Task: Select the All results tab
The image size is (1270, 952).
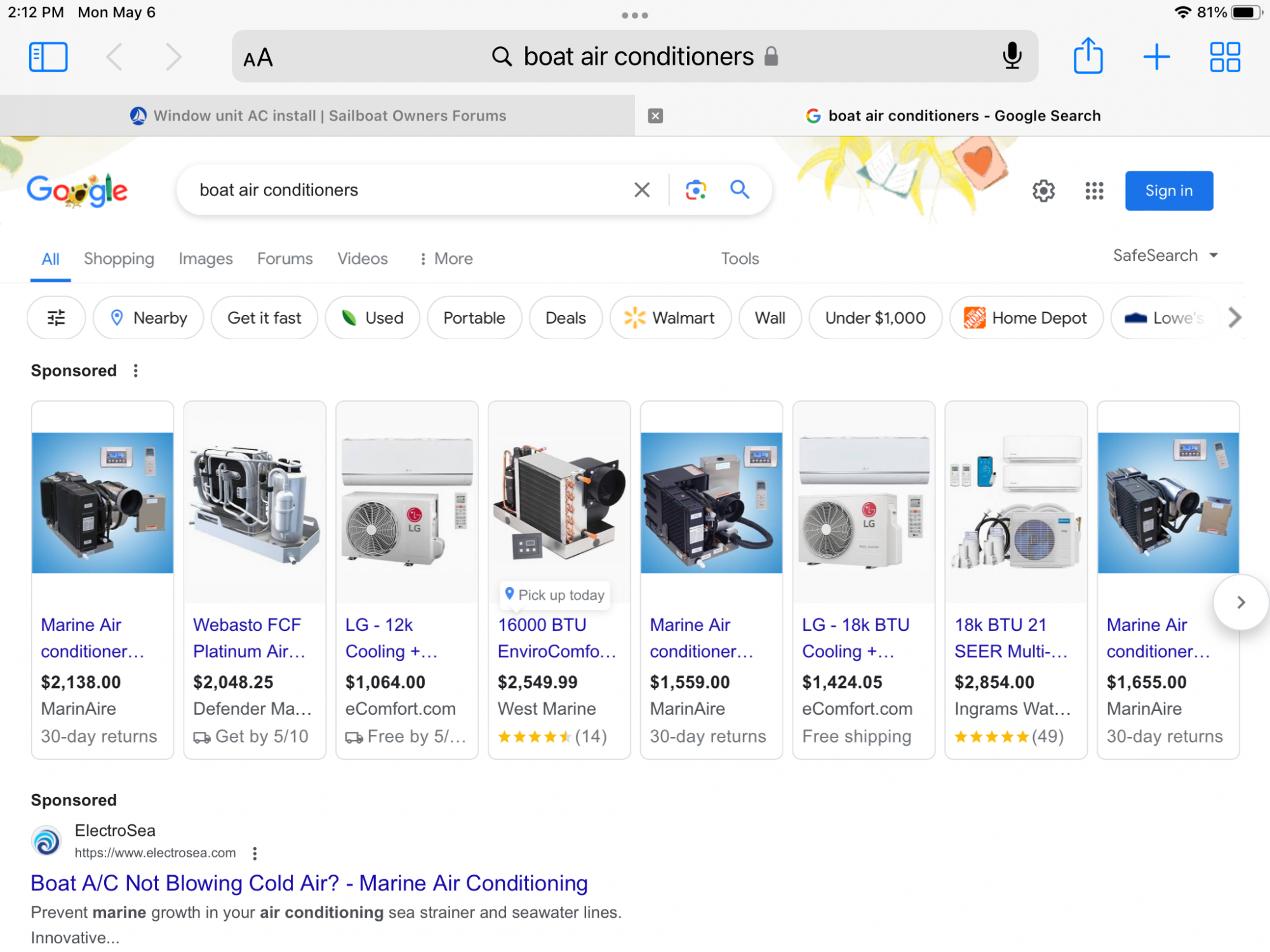Action: tap(50, 259)
